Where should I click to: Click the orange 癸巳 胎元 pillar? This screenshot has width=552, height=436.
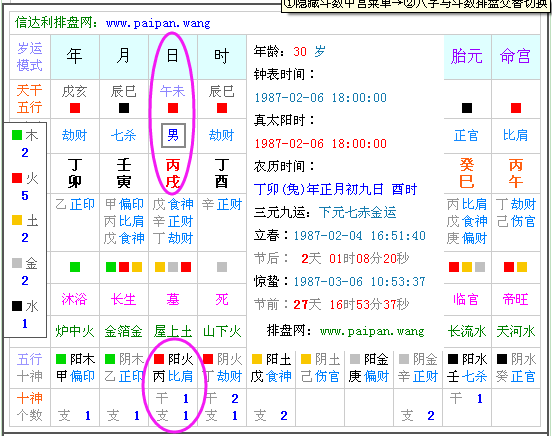[467, 173]
